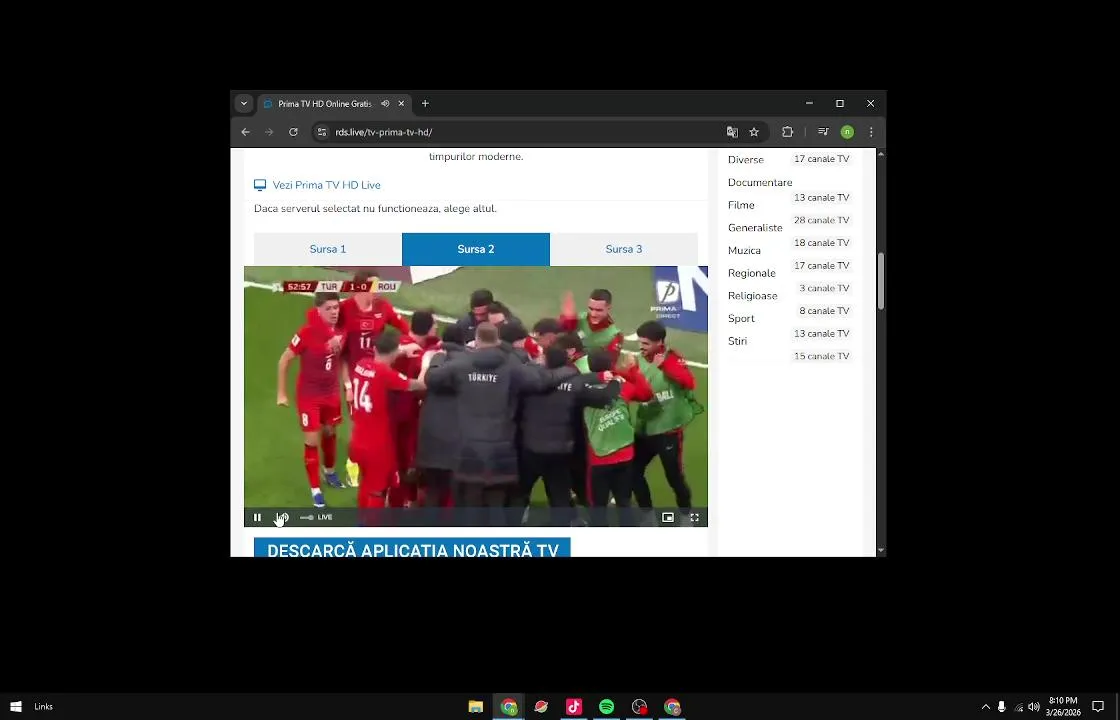
Task: Open the Chrome three-dot menu
Action: [871, 132]
